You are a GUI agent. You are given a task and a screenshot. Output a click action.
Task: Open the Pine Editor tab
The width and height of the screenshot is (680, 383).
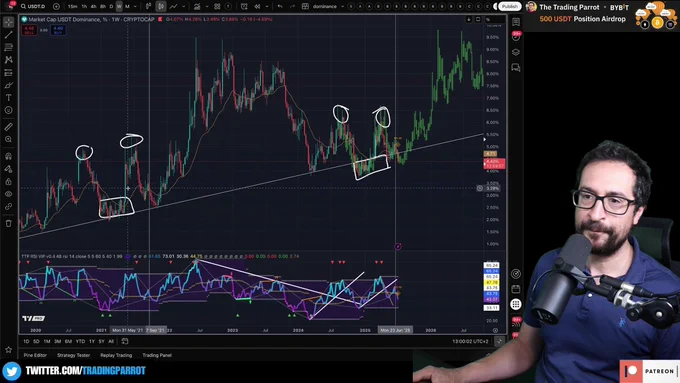pos(35,355)
